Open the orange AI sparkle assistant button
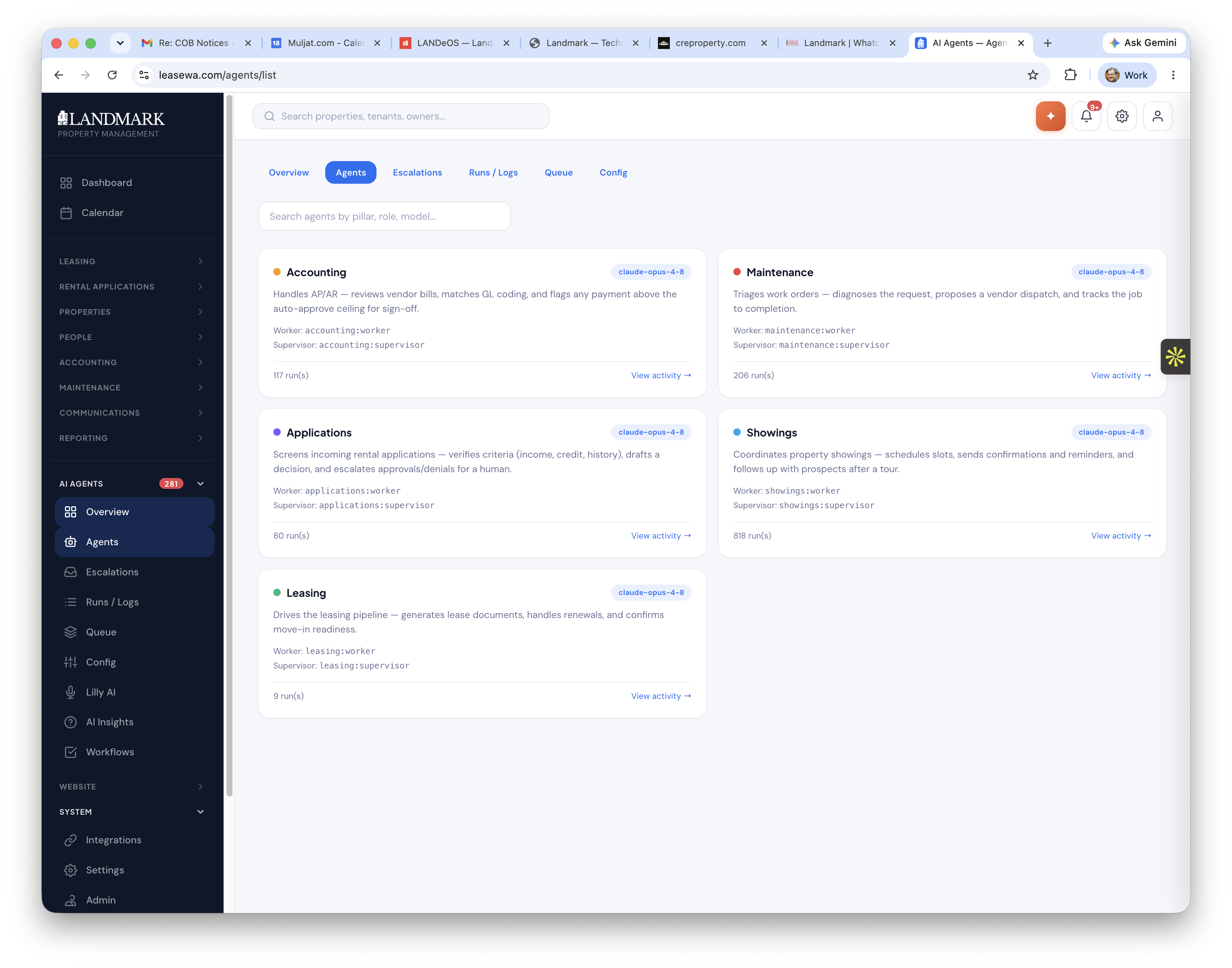This screenshot has width=1232, height=968. 1050,116
